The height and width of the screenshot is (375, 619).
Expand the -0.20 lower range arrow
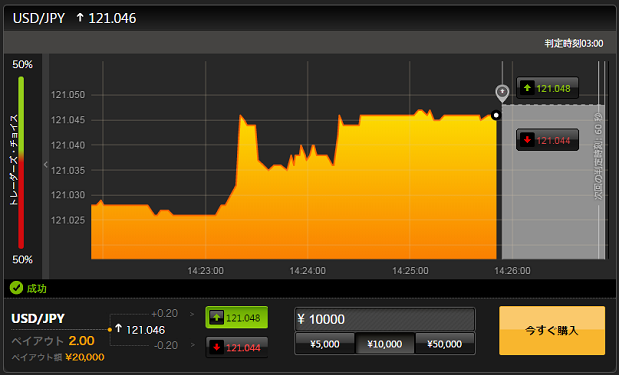click(x=192, y=345)
